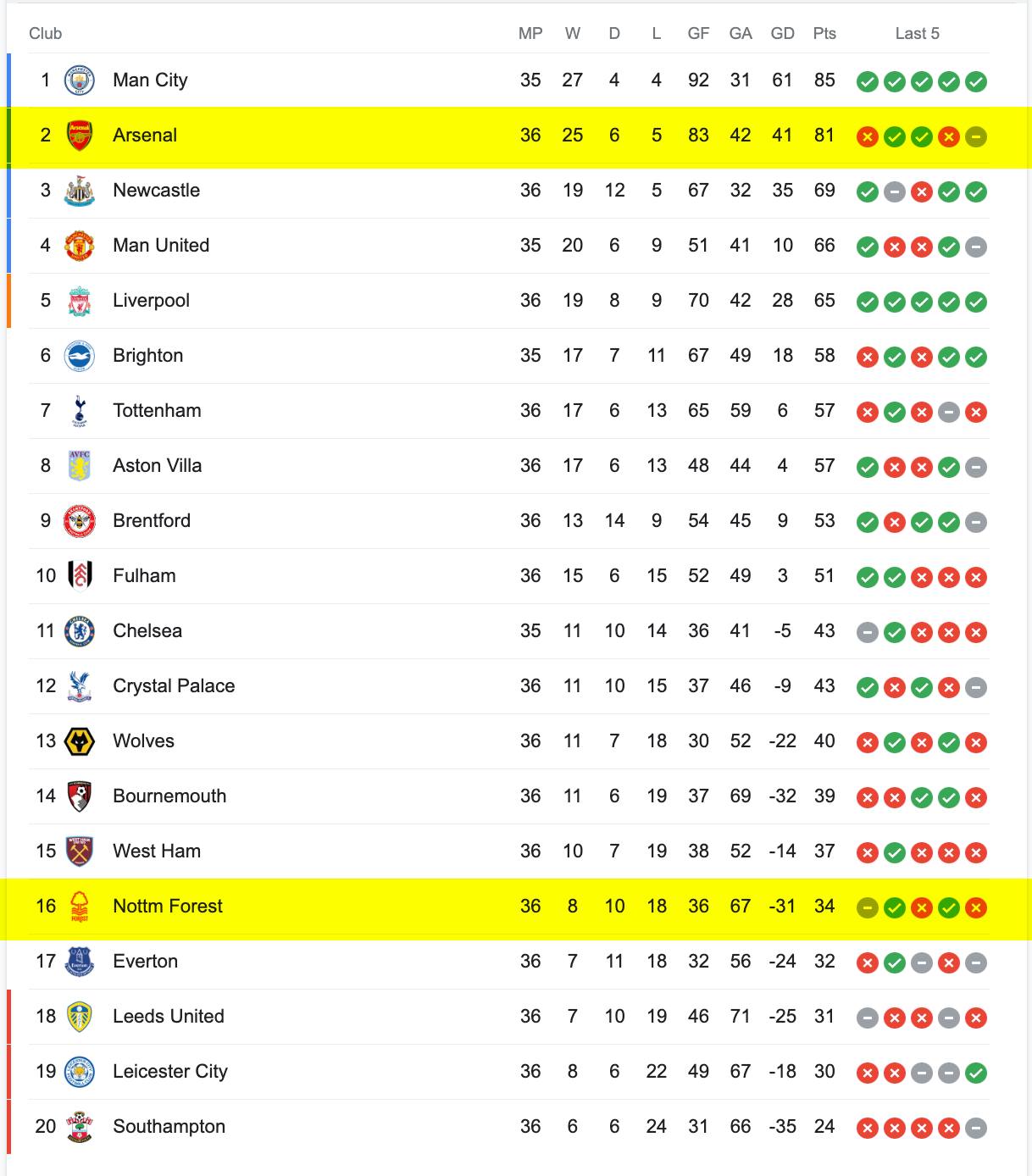1032x1176 pixels.
Task: Click the Pts column header
Action: coord(824,34)
